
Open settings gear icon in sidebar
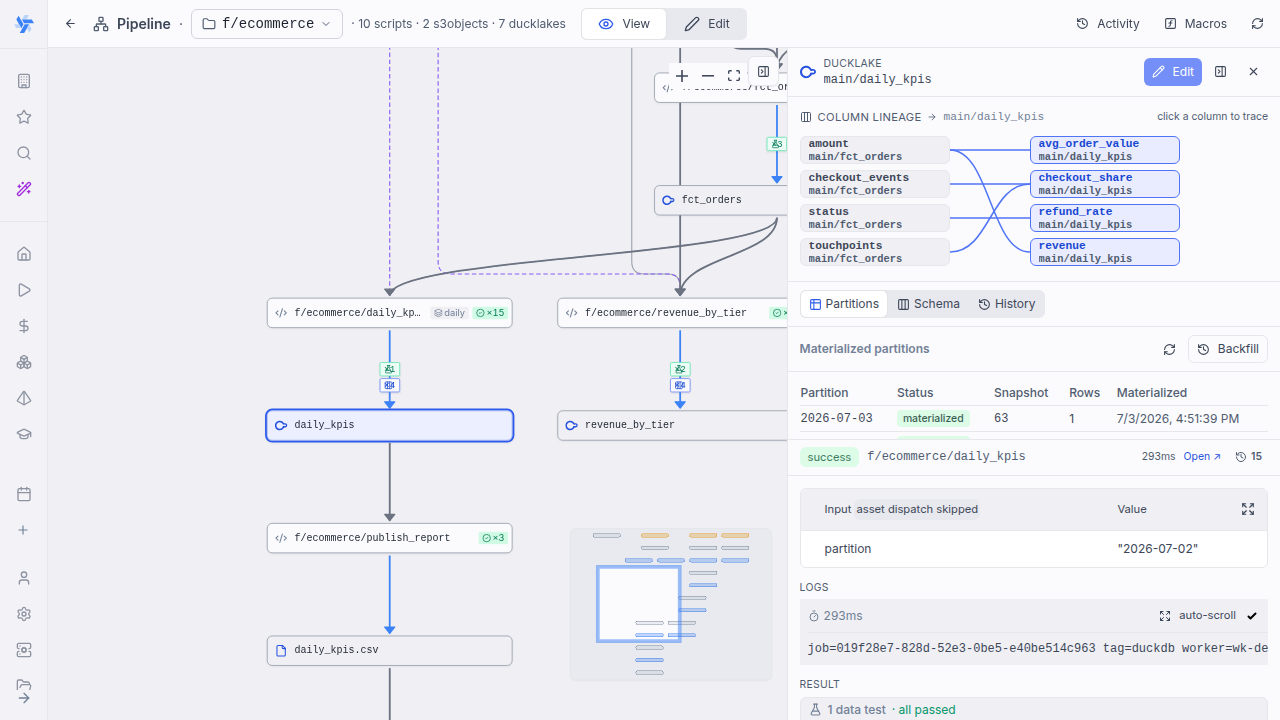[24, 614]
